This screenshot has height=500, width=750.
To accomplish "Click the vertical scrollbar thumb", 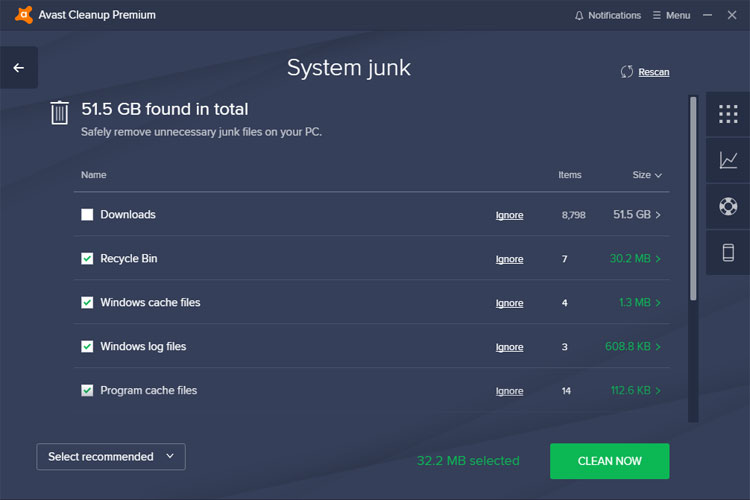I will [x=693, y=199].
